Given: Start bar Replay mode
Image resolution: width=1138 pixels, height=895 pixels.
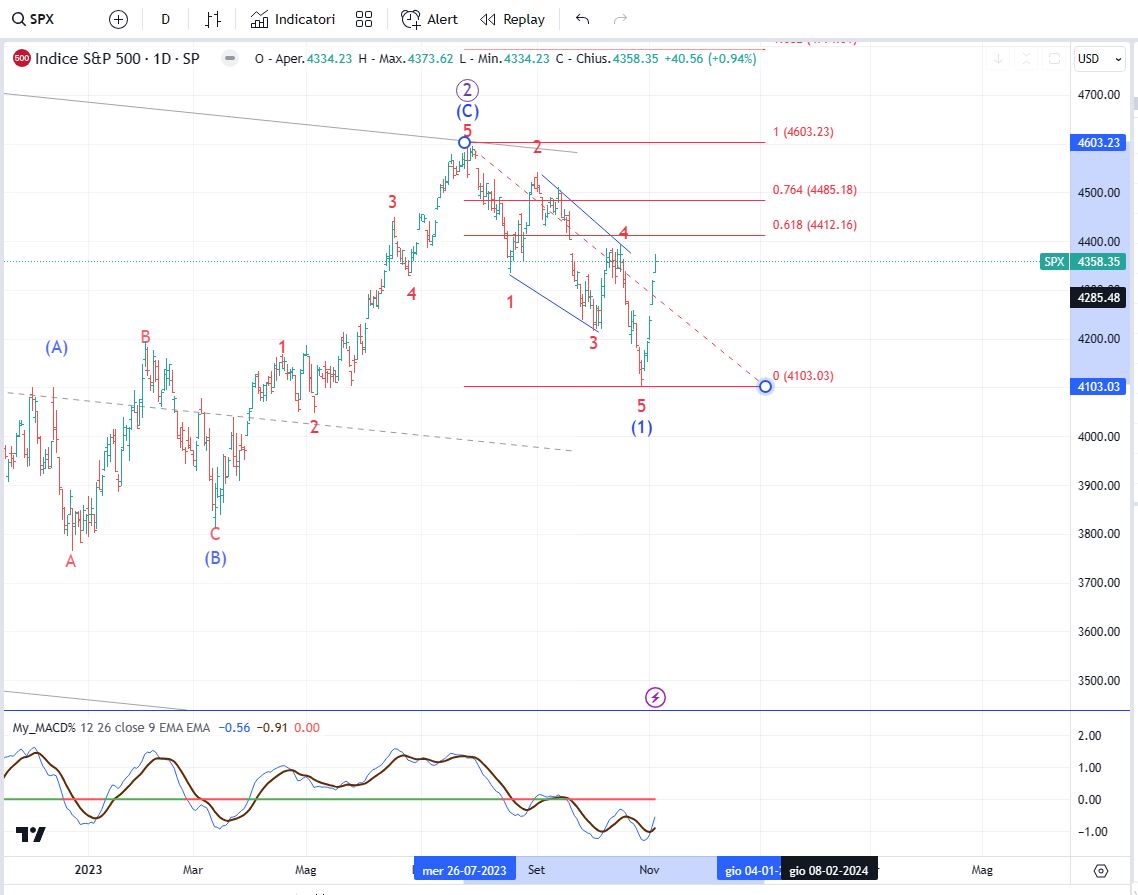Looking at the screenshot, I should (x=512, y=20).
